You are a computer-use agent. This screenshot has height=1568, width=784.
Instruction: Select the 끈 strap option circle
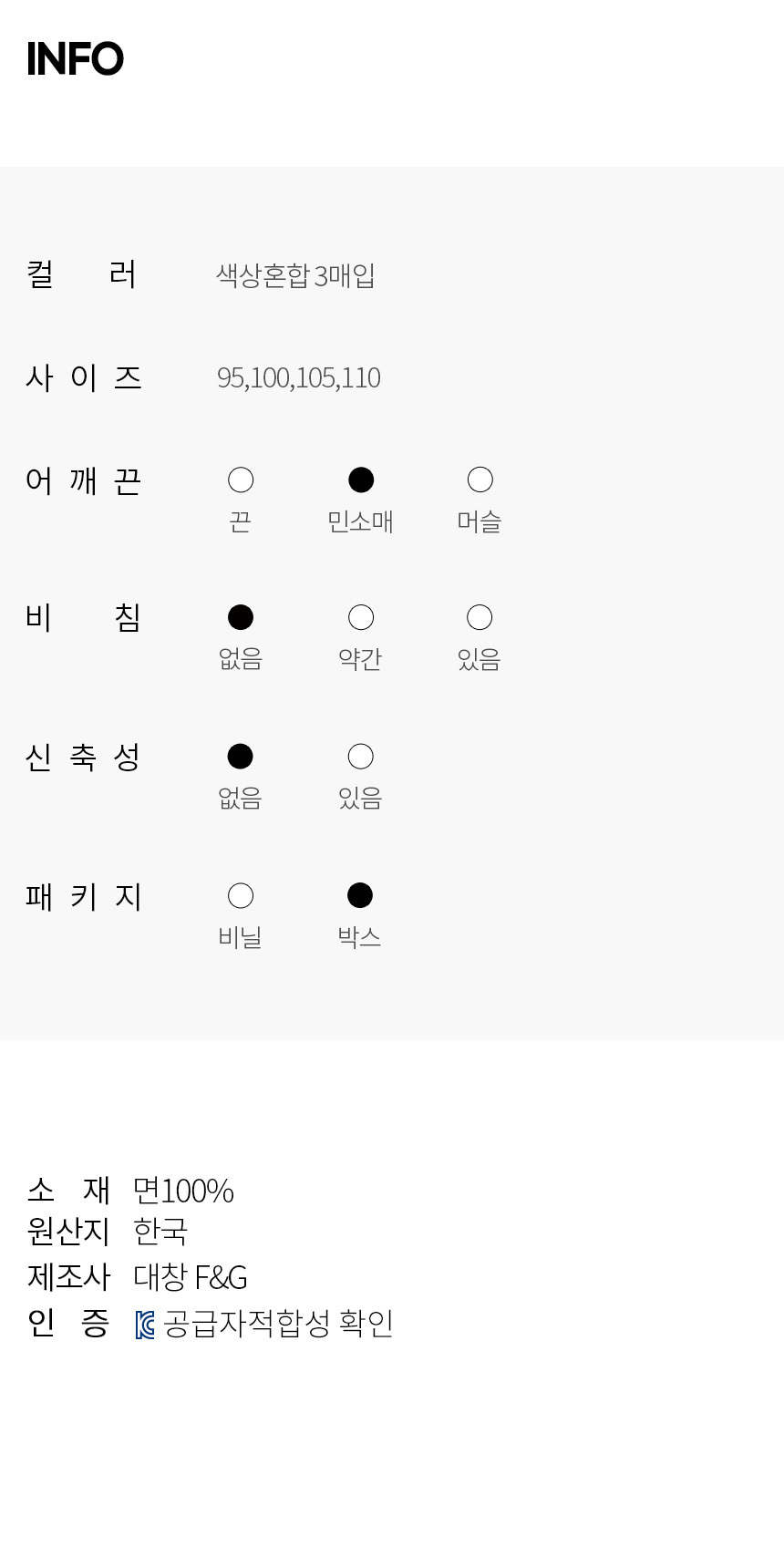[x=241, y=480]
